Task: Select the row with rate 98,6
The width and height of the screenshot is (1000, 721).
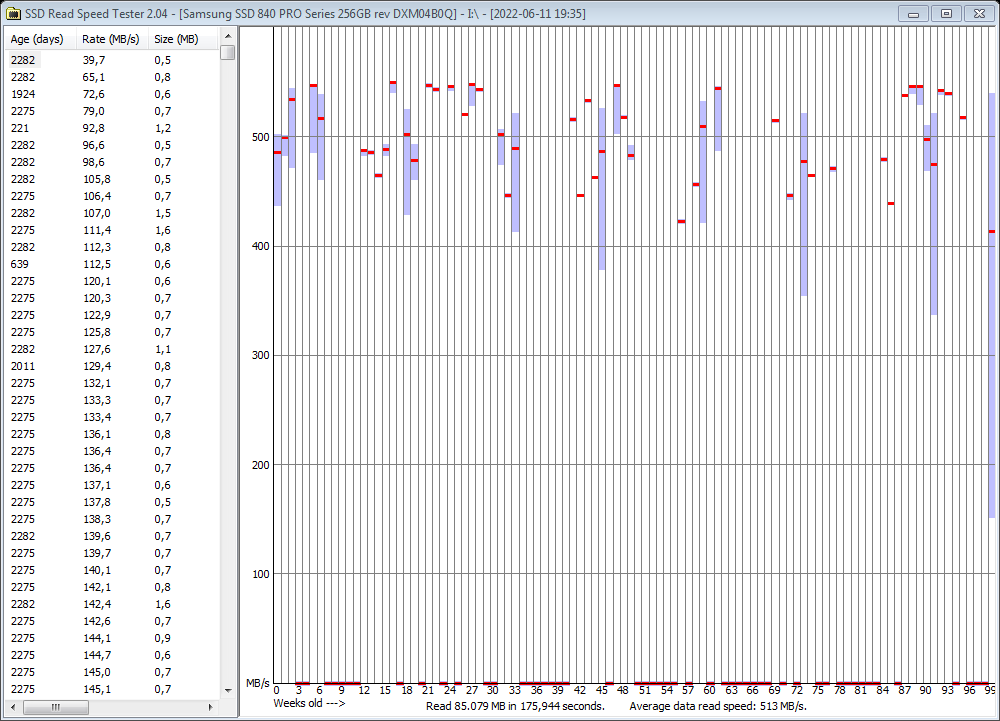Action: click(112, 162)
